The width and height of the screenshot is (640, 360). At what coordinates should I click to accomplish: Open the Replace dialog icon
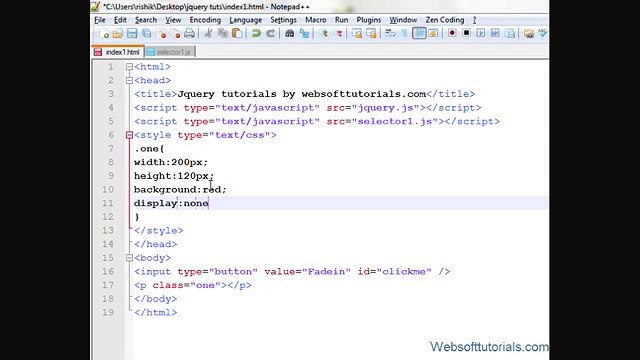point(304,33)
